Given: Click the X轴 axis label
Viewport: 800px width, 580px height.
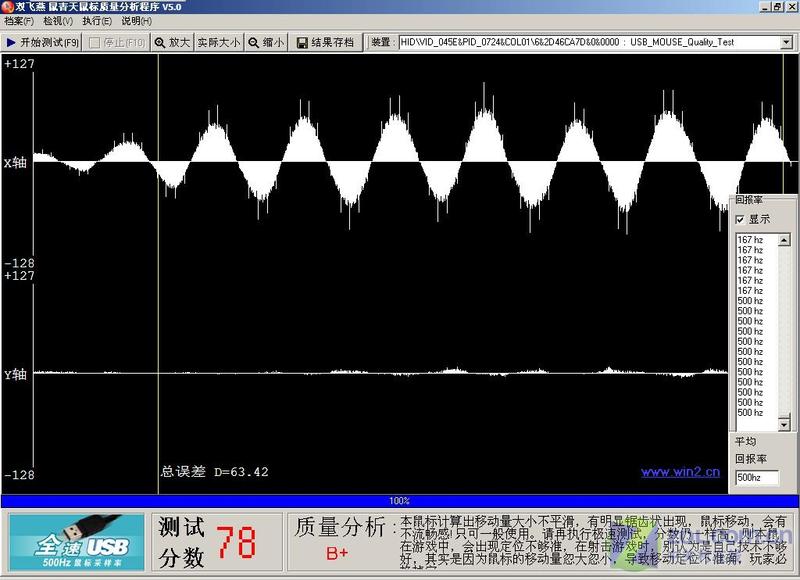Looking at the screenshot, I should point(15,163).
